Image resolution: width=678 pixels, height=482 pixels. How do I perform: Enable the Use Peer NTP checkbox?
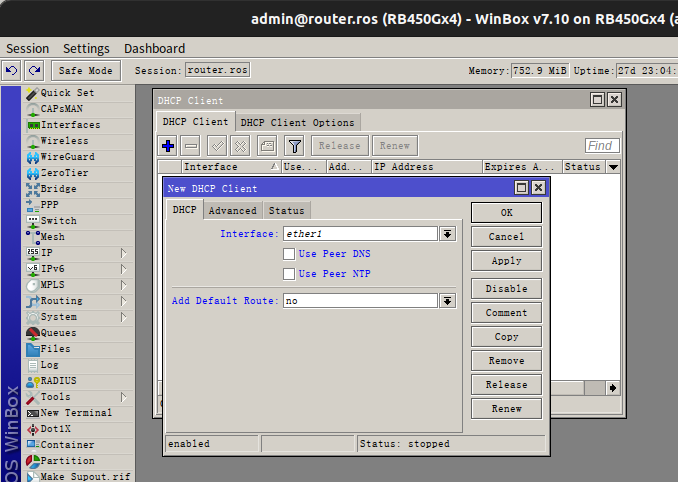tap(289, 274)
